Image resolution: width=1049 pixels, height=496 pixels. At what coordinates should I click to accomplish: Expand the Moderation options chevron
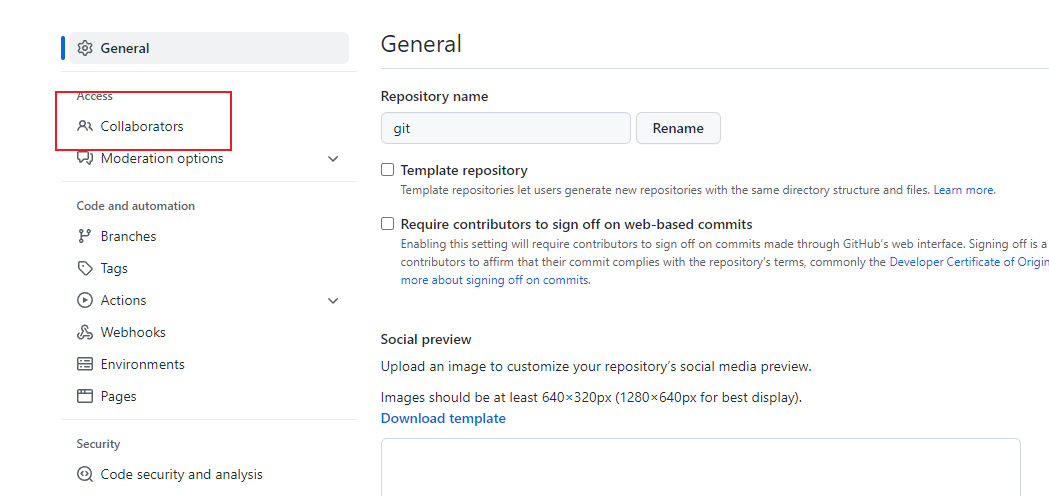[333, 159]
